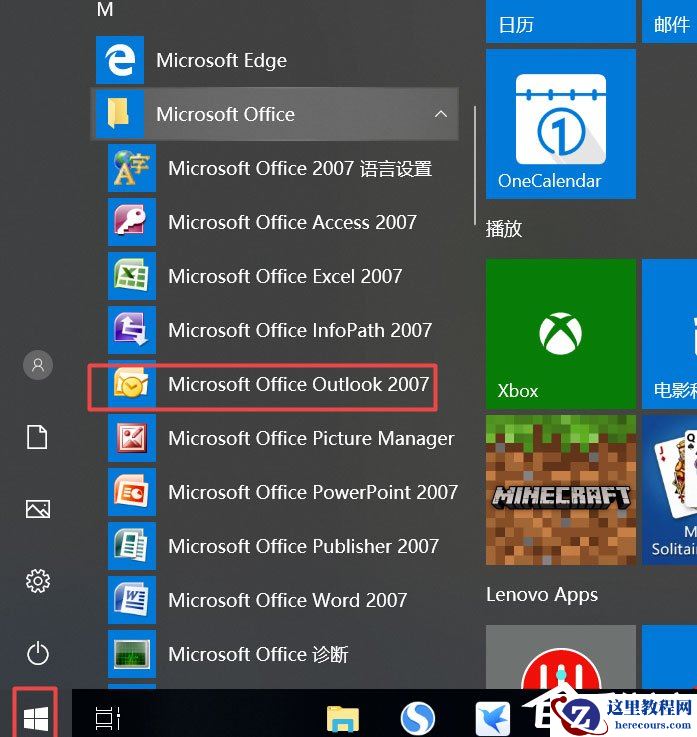This screenshot has width=697, height=737.
Task: Open the Xbox tile
Action: point(561,334)
